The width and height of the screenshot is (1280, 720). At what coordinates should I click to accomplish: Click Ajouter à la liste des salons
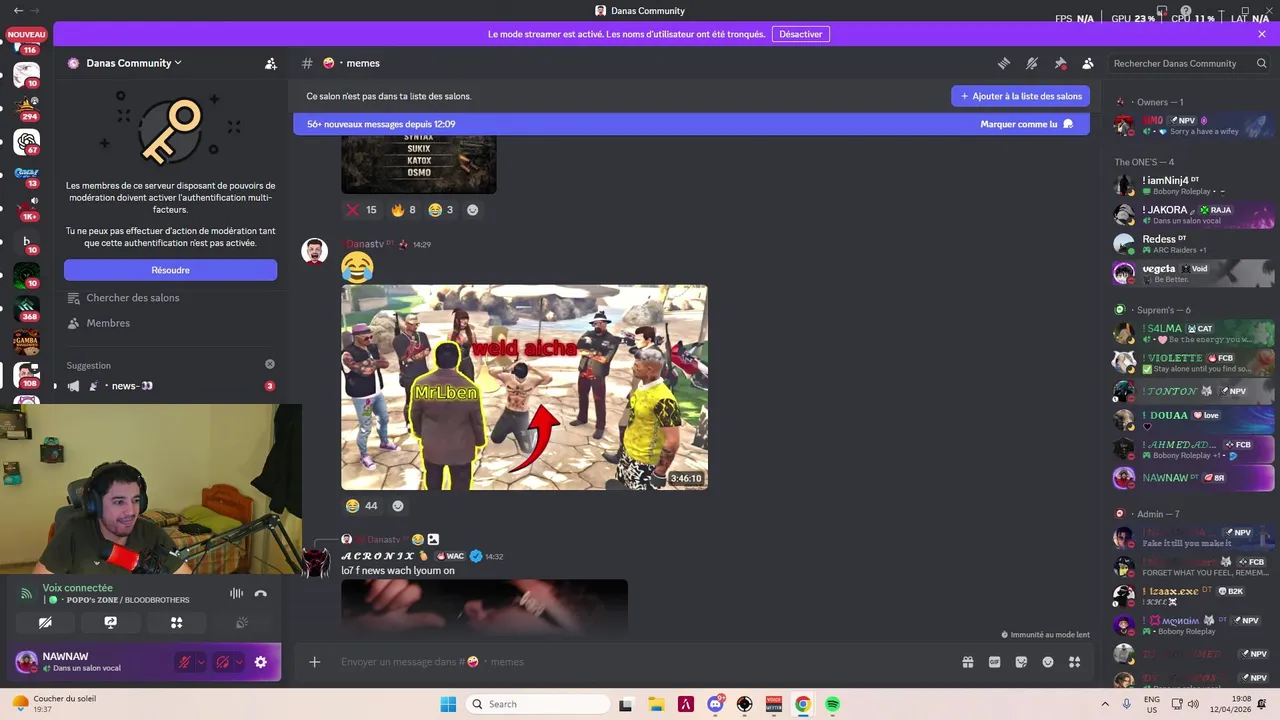tap(1021, 96)
